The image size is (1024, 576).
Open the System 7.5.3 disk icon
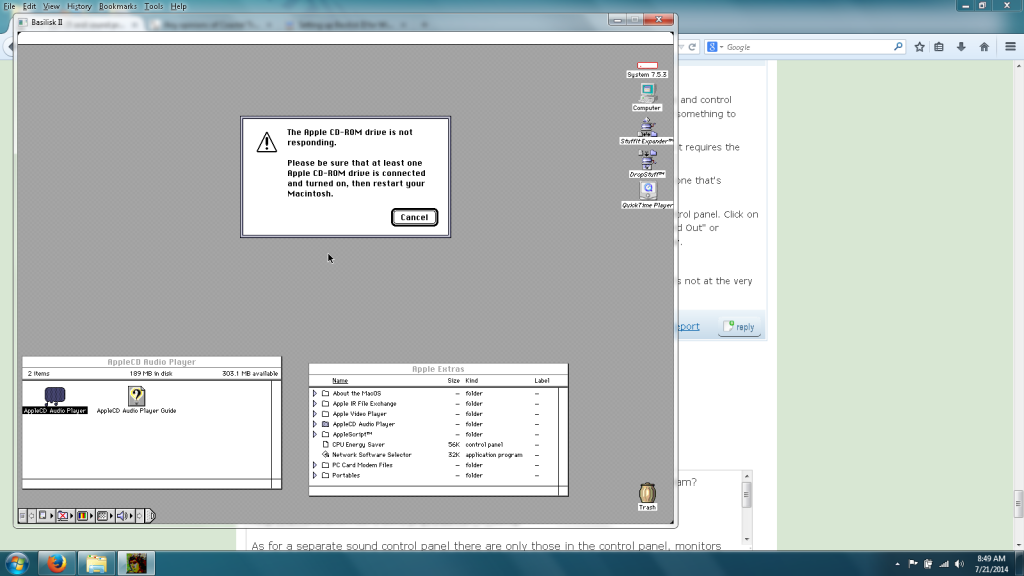(x=647, y=66)
